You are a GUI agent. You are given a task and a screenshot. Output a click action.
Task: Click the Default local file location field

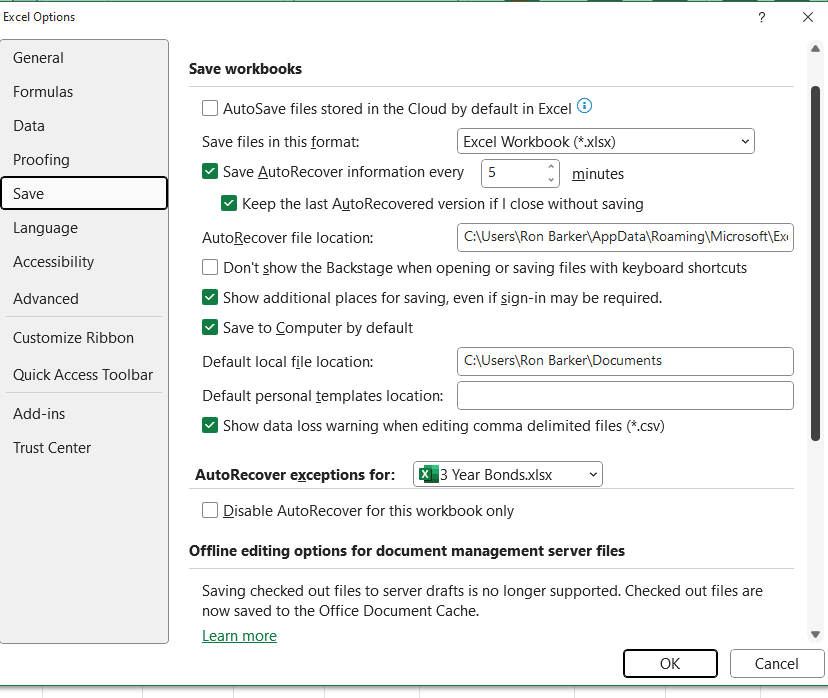click(x=625, y=361)
